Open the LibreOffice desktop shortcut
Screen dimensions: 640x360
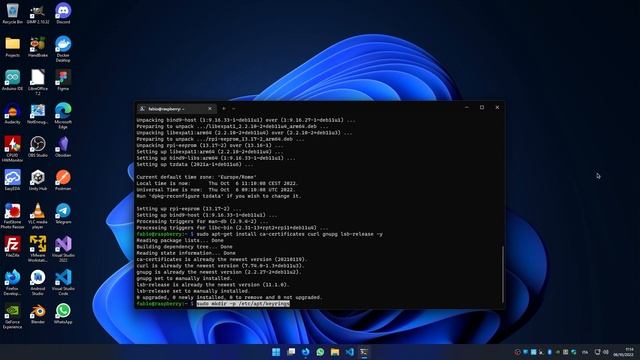38,82
